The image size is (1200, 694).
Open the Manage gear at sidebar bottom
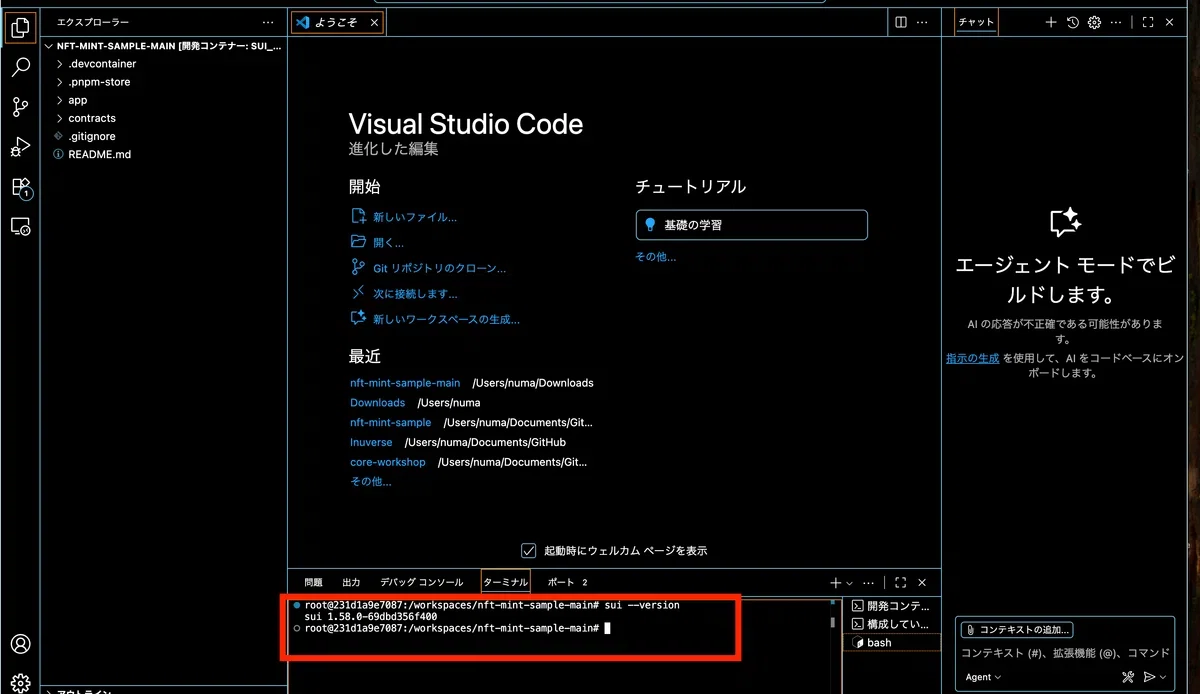point(20,682)
